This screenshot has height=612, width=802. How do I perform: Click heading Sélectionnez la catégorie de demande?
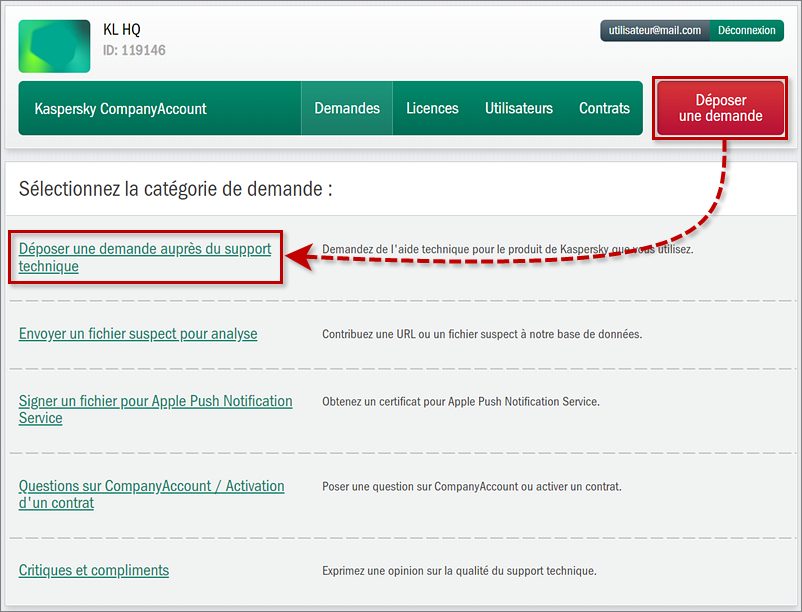tap(175, 189)
